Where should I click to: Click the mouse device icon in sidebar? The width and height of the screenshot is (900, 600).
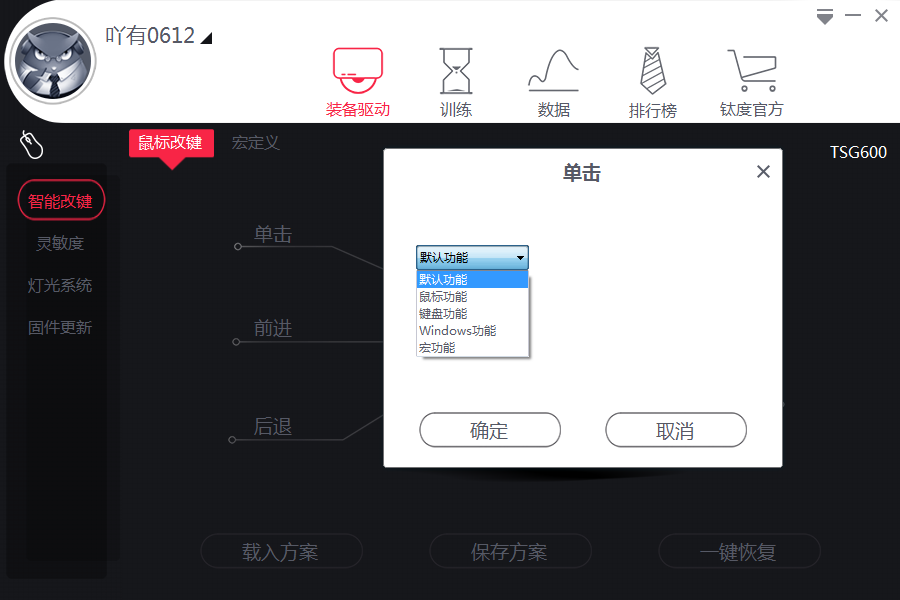point(32,145)
